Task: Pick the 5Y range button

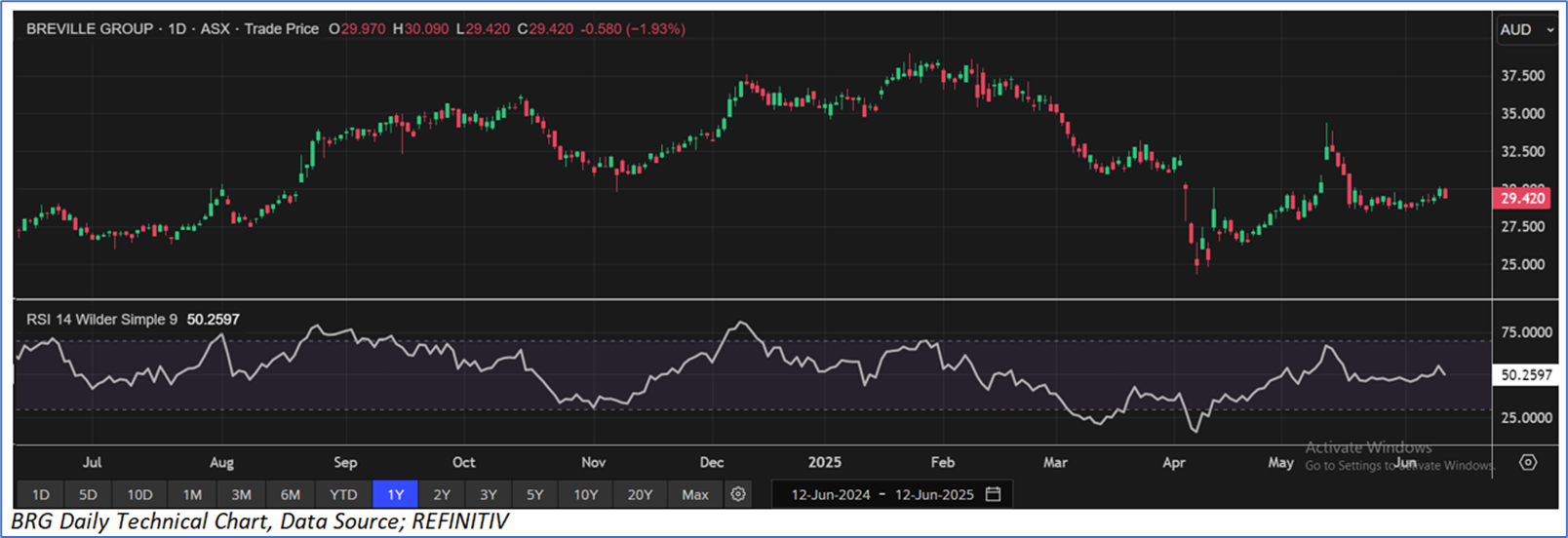Action: [535, 494]
